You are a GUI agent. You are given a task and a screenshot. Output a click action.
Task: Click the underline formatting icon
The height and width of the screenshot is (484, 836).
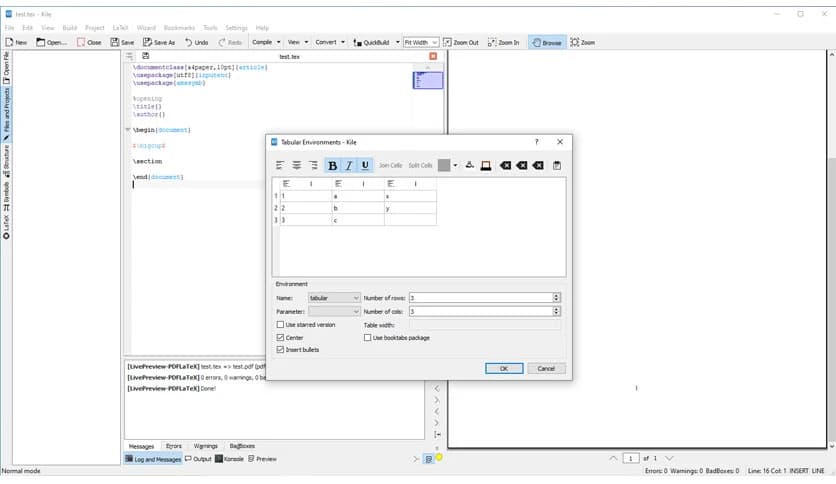(365, 166)
